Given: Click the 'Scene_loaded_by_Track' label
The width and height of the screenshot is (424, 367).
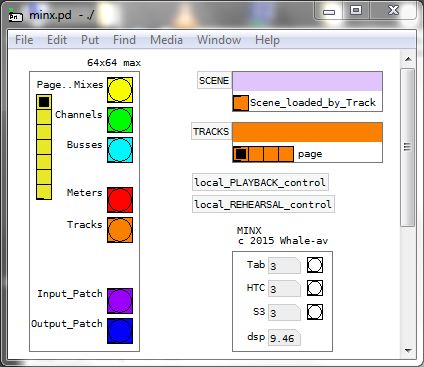Looking at the screenshot, I should click(313, 103).
